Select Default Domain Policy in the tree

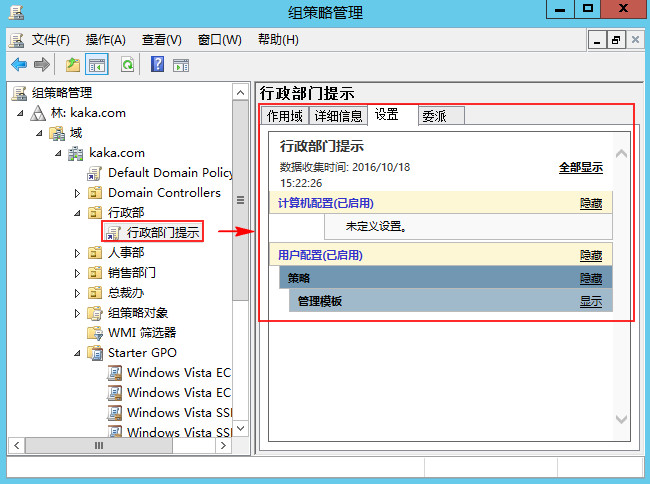point(170,173)
